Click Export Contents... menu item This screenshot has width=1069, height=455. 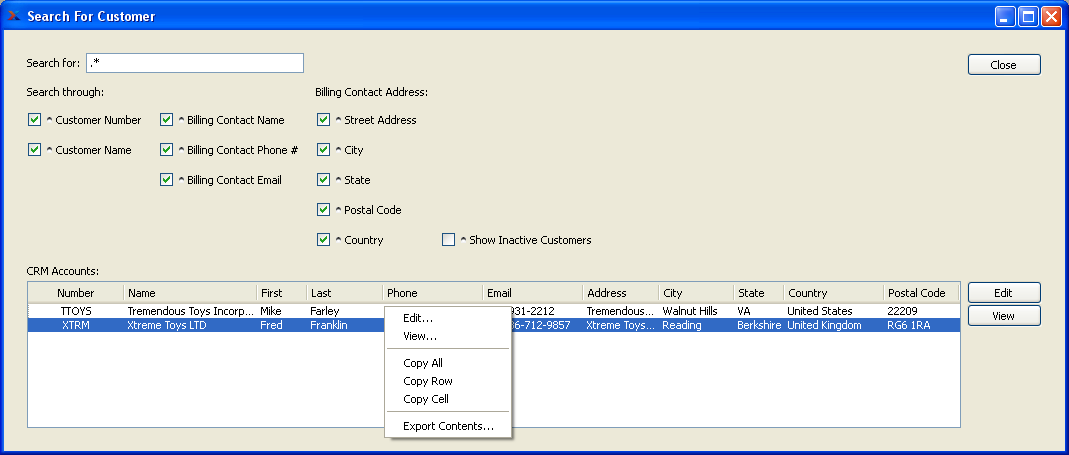(x=448, y=426)
